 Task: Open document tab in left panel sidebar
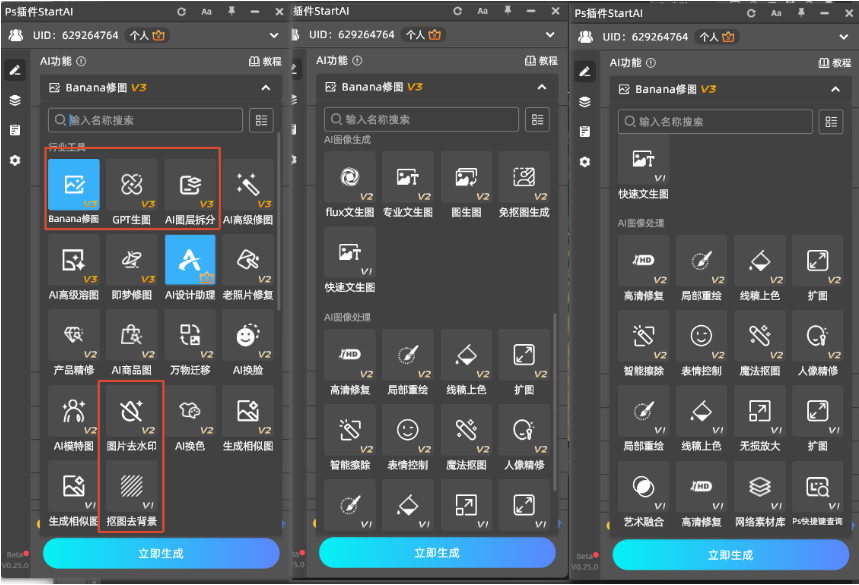coord(15,130)
